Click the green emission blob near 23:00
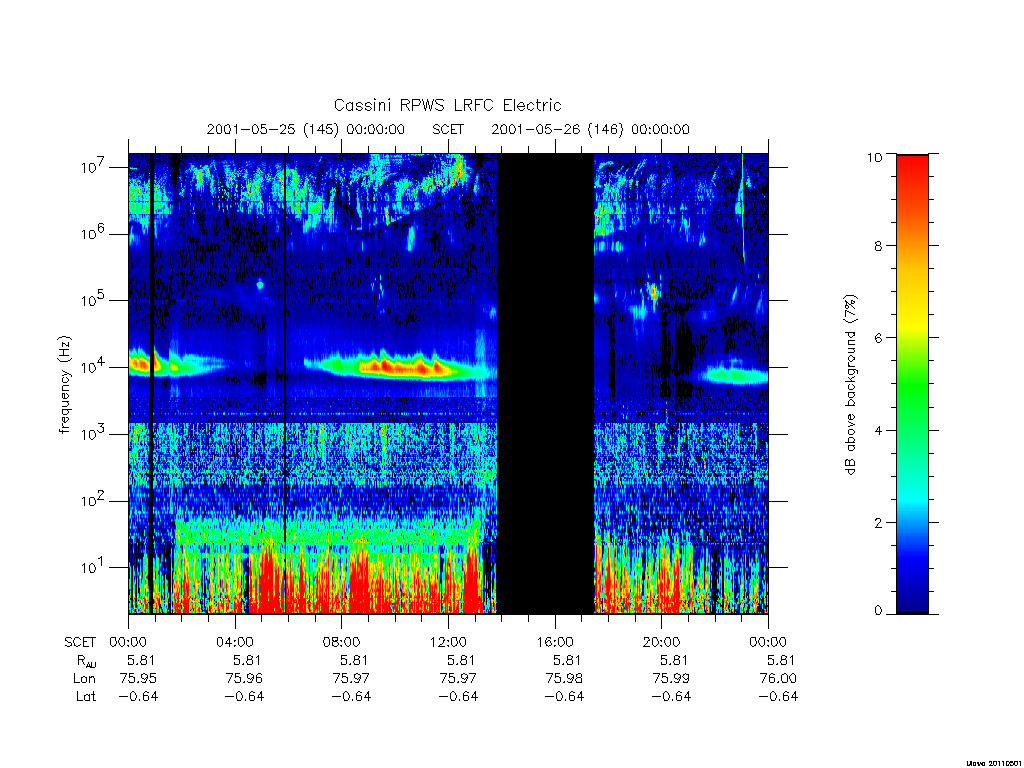1024x768 pixels. (737, 375)
